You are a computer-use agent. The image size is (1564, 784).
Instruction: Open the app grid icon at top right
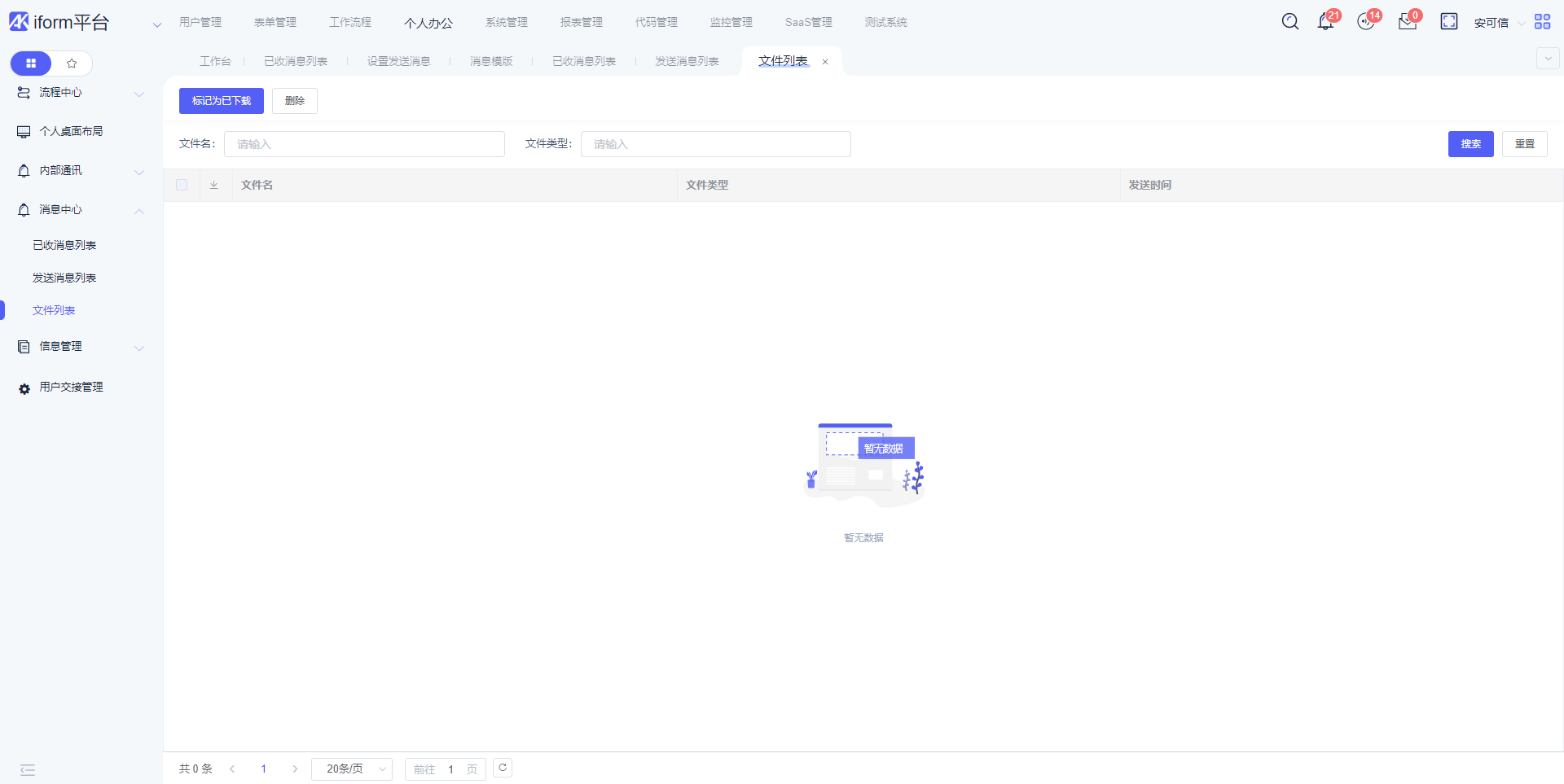[1542, 22]
